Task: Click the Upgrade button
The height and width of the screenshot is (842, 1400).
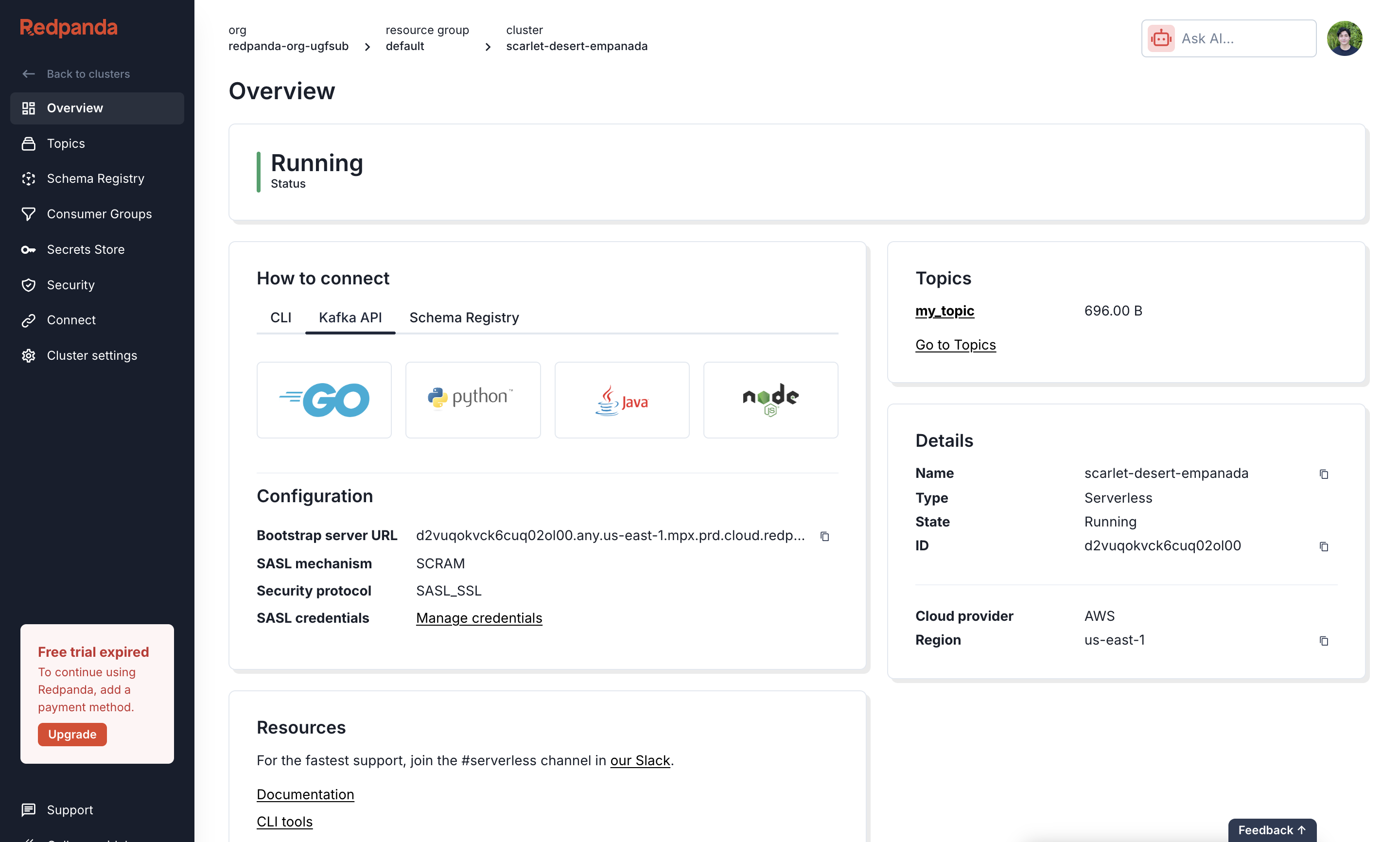Action: pyautogui.click(x=72, y=734)
